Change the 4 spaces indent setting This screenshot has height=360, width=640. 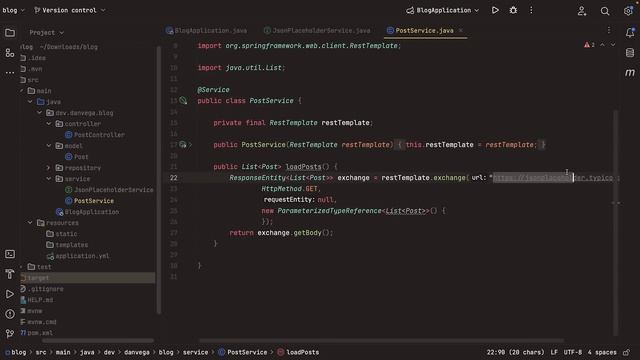(602, 352)
